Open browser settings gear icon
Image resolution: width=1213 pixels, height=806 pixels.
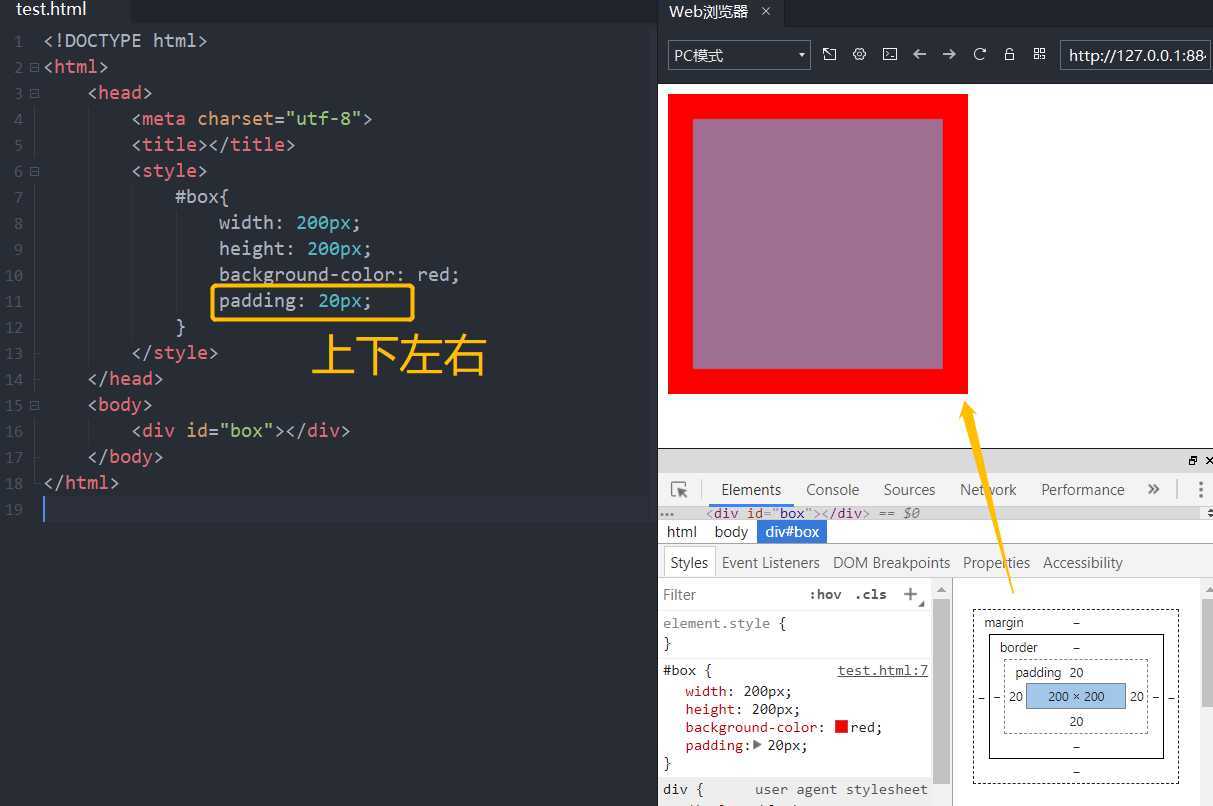pos(859,54)
